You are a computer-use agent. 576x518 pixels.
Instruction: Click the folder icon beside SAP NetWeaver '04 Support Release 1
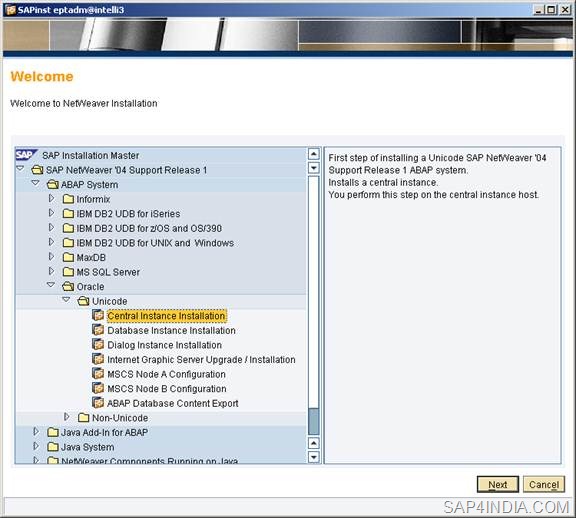(x=37, y=170)
